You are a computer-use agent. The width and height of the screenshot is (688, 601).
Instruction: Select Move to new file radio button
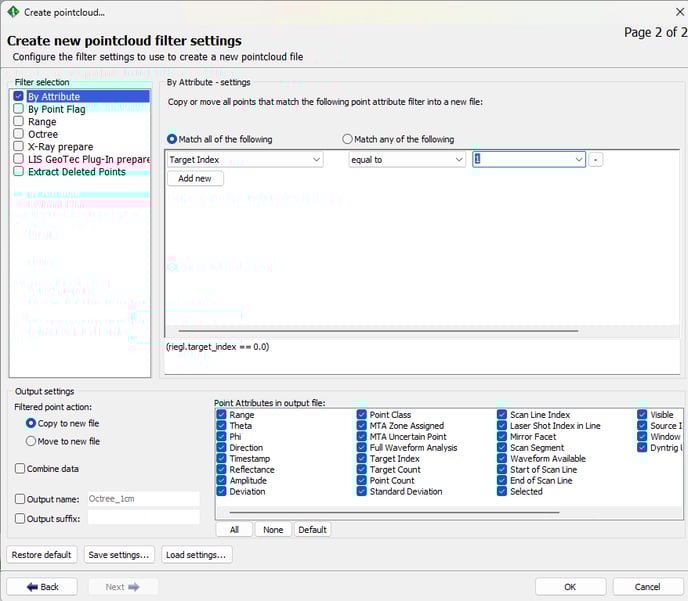tap(31, 441)
